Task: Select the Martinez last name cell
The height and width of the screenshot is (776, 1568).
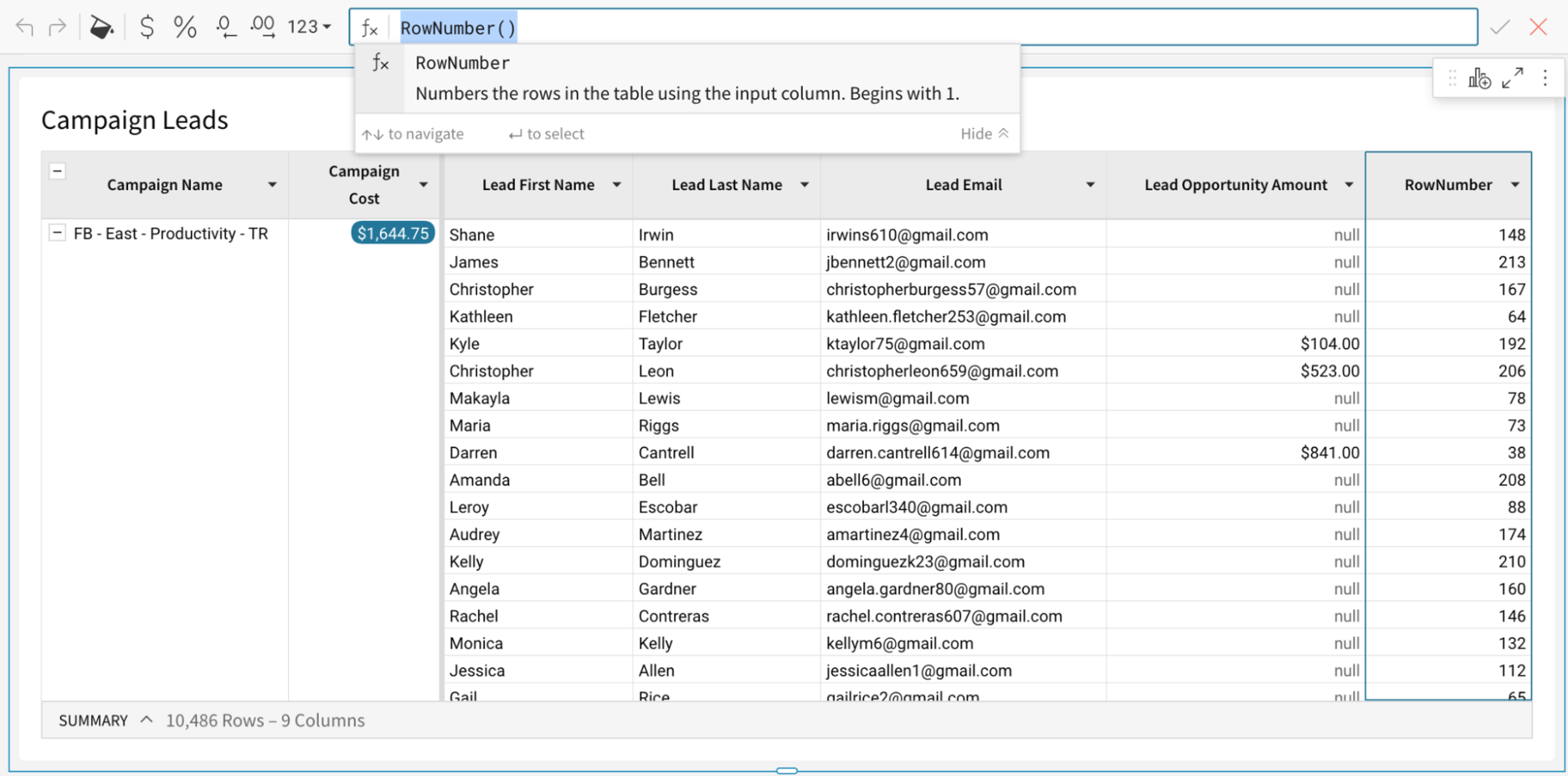Action: 726,534
